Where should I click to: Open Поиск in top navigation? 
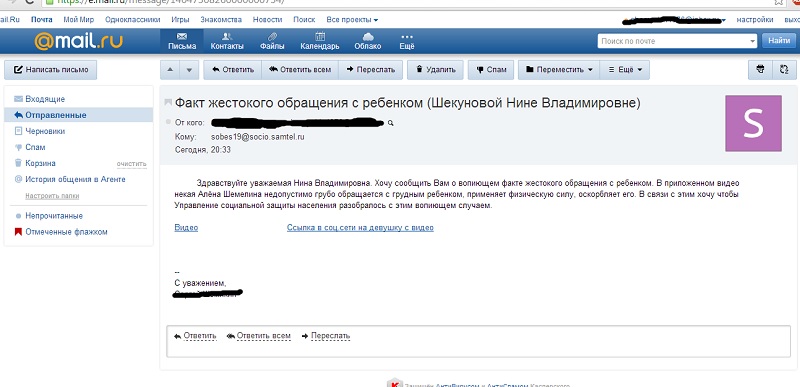304,20
